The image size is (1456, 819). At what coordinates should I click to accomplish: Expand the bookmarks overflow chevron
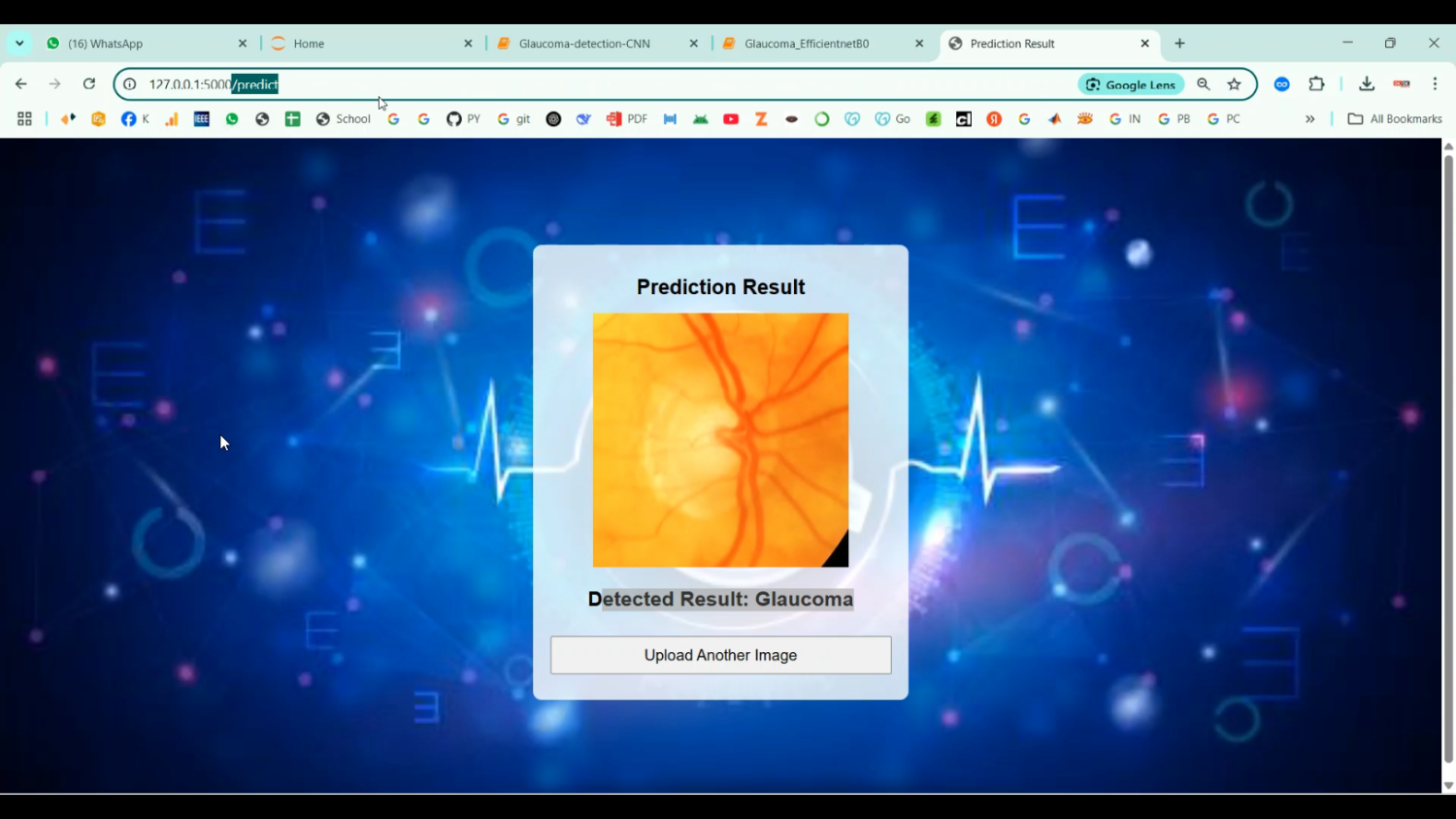pos(1310,118)
